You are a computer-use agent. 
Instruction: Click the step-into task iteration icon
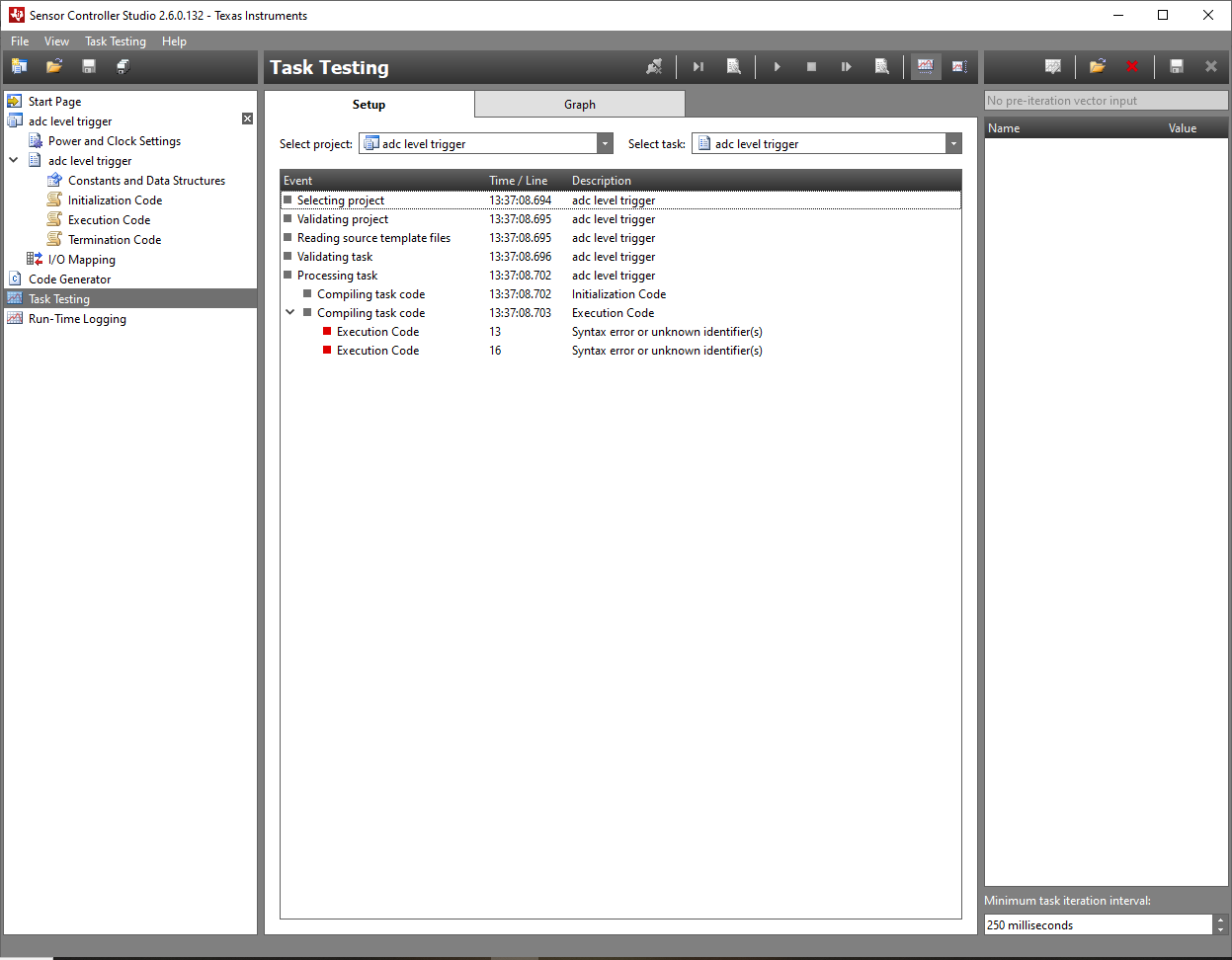point(698,66)
